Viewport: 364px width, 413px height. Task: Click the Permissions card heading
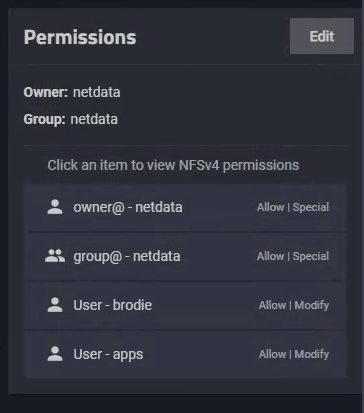pyautogui.click(x=80, y=37)
